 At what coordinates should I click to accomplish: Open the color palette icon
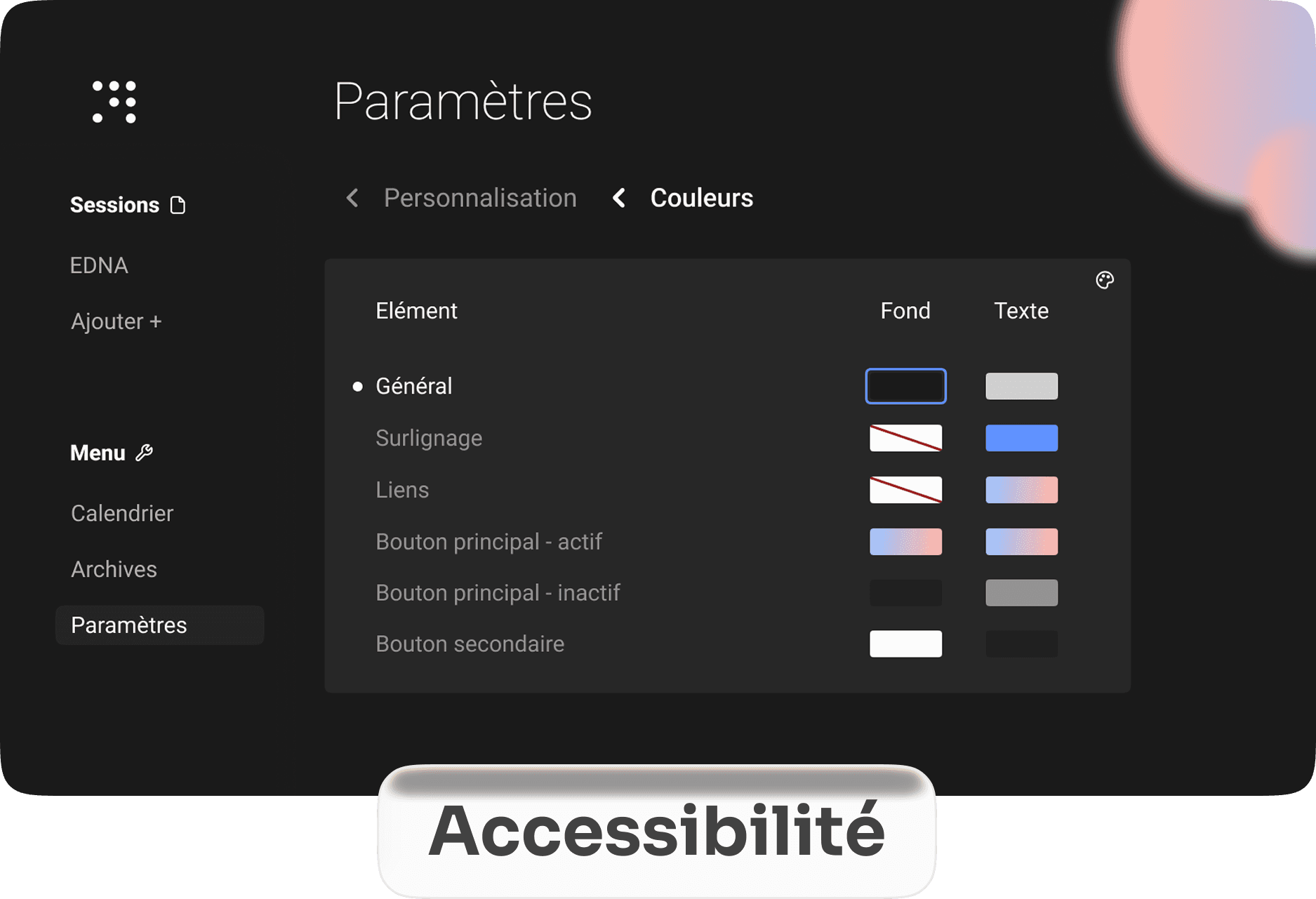click(x=1105, y=280)
